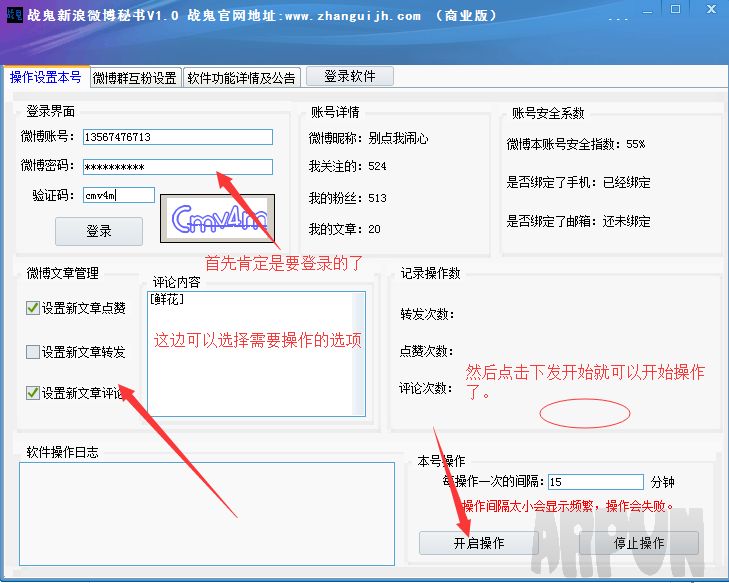Viewport: 729px width, 583px height.
Task: Click the app logo icon in title bar
Action: pyautogui.click(x=14, y=15)
